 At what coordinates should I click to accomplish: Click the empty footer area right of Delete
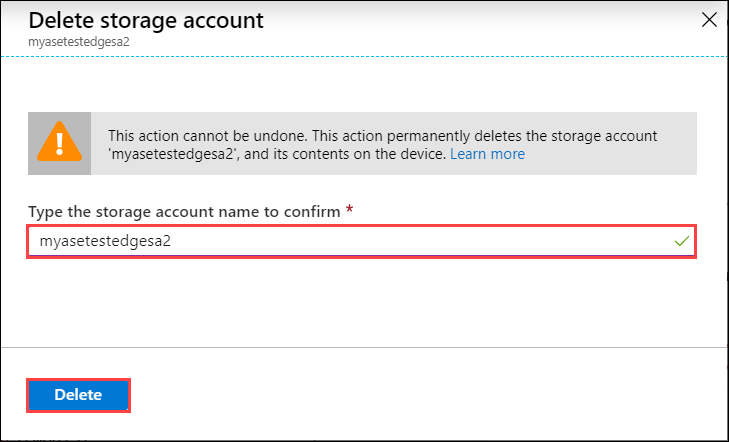430,395
